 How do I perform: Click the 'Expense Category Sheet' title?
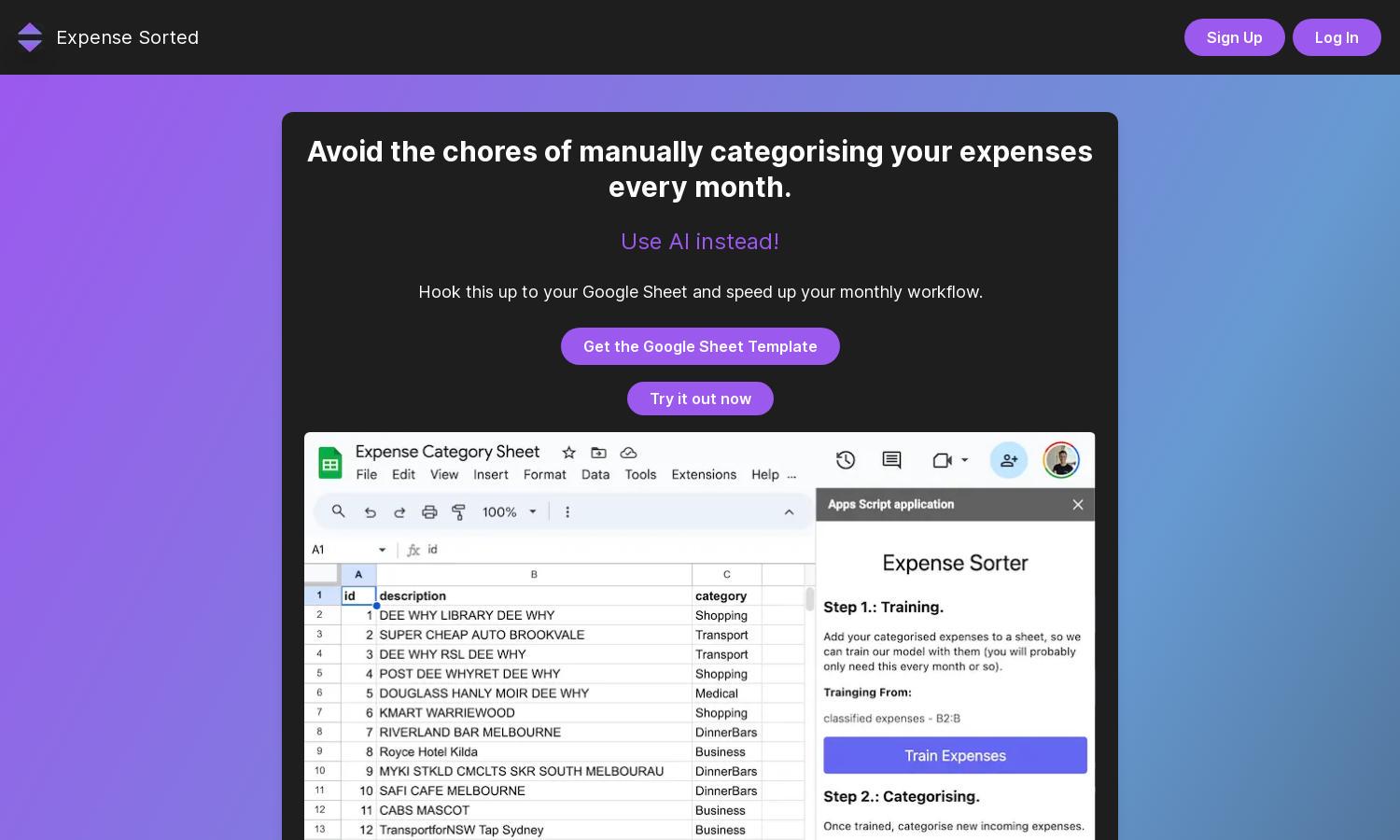pyautogui.click(x=447, y=452)
